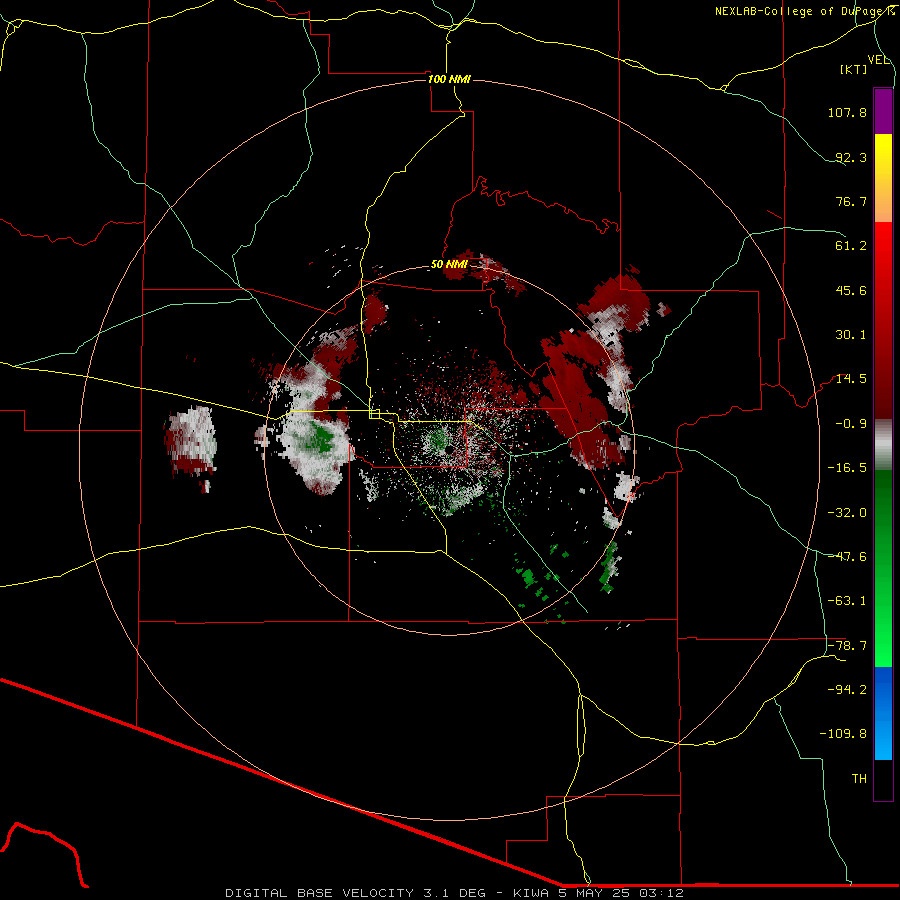Viewport: 900px width, 900px height.
Task: Select the -32.0 legend value
Action: 847,513
